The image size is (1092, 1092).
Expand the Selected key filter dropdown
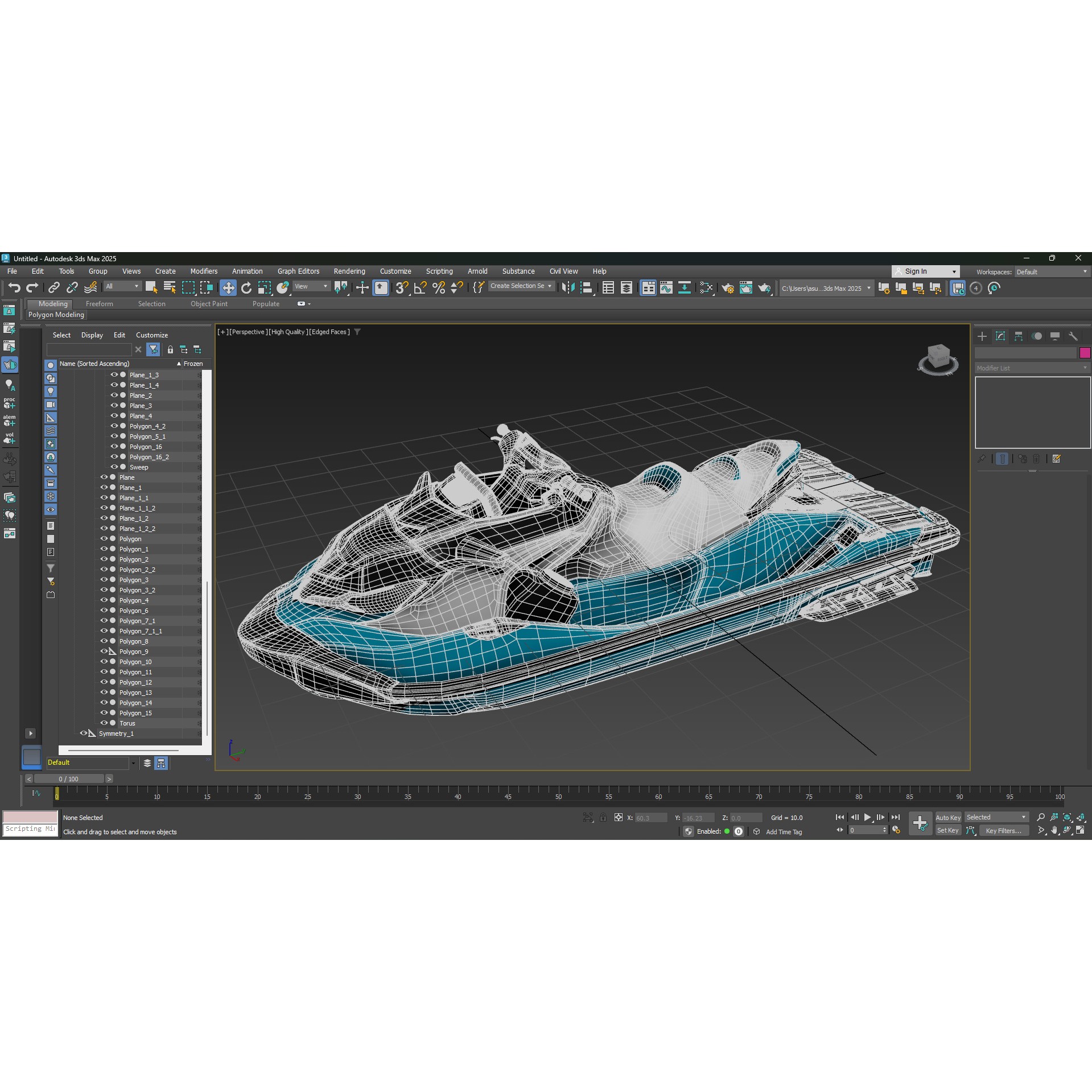click(1022, 817)
